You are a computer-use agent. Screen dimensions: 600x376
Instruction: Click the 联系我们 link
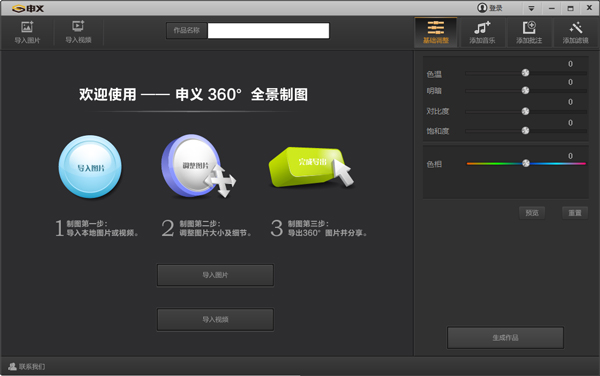point(26,366)
